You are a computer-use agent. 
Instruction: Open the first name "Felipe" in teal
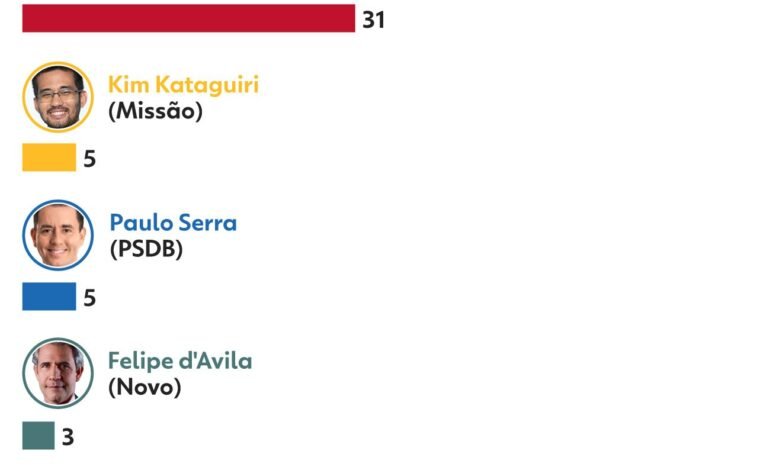pyautogui.click(x=142, y=361)
